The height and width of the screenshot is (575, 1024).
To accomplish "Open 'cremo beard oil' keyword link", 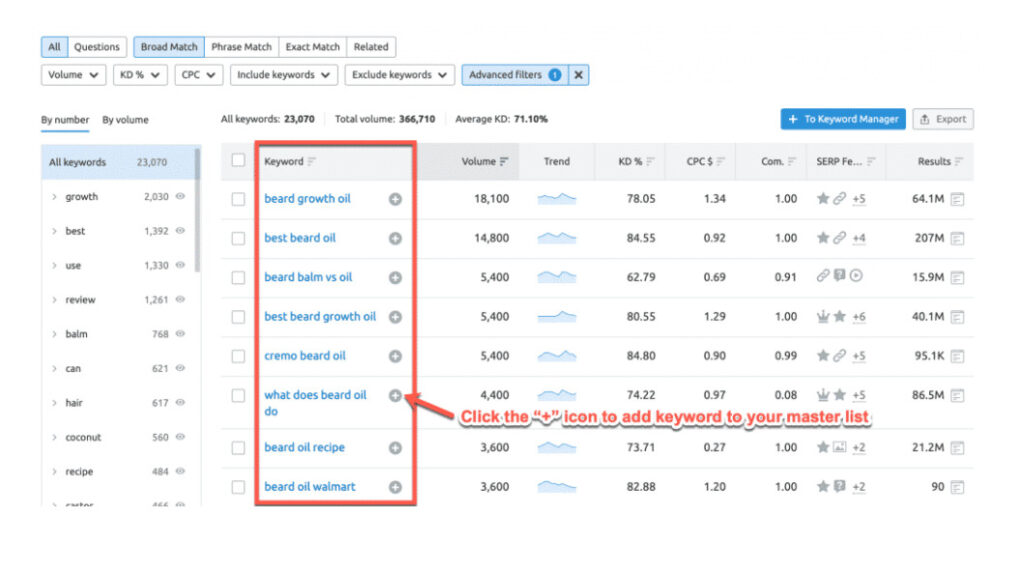I will [x=305, y=355].
